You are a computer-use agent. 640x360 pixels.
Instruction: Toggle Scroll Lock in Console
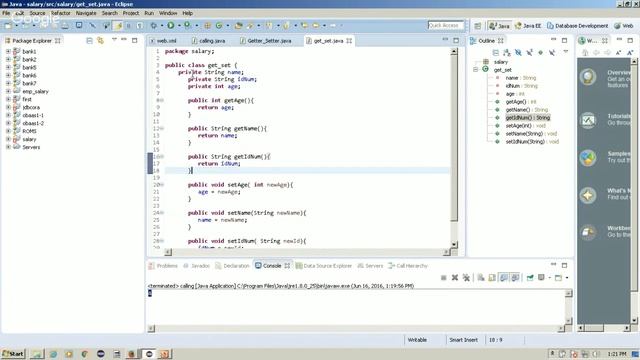tap(492, 278)
